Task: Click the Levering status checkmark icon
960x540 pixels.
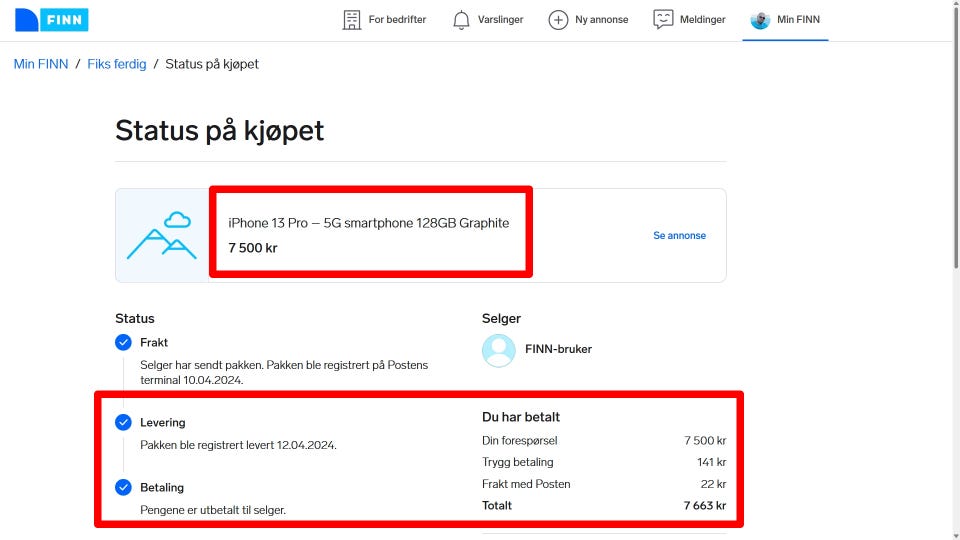Action: pos(123,422)
